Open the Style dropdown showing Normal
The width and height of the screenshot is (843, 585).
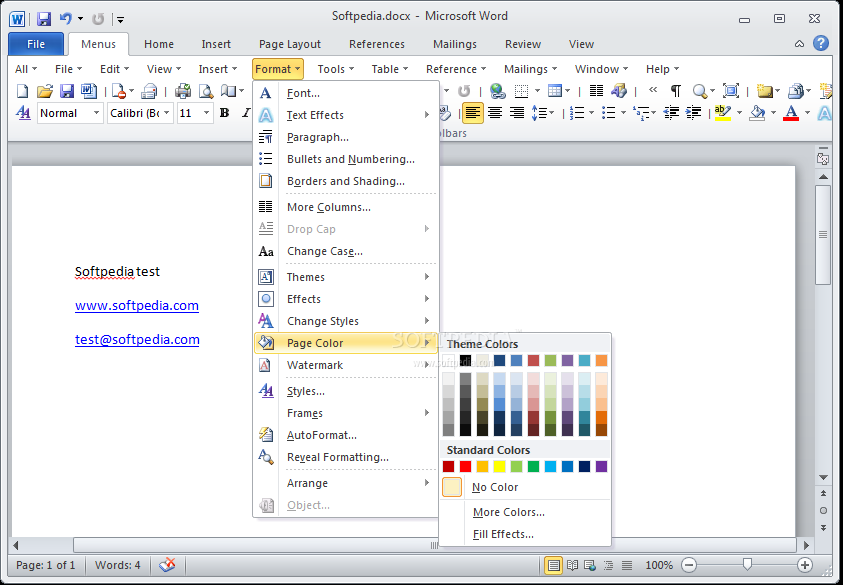(x=97, y=113)
